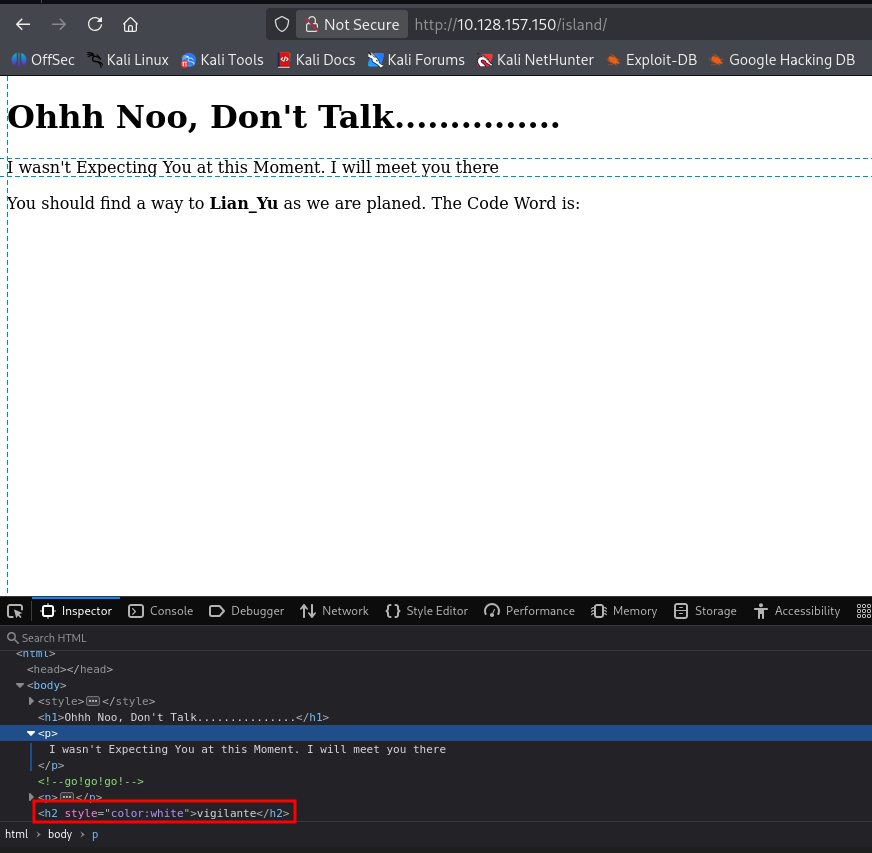This screenshot has height=853, width=872.
Task: Collapse the body node in the tree
Action: click(20, 686)
